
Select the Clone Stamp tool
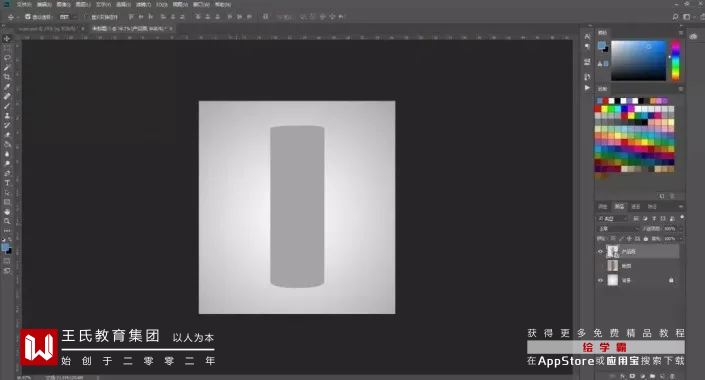[x=7, y=116]
